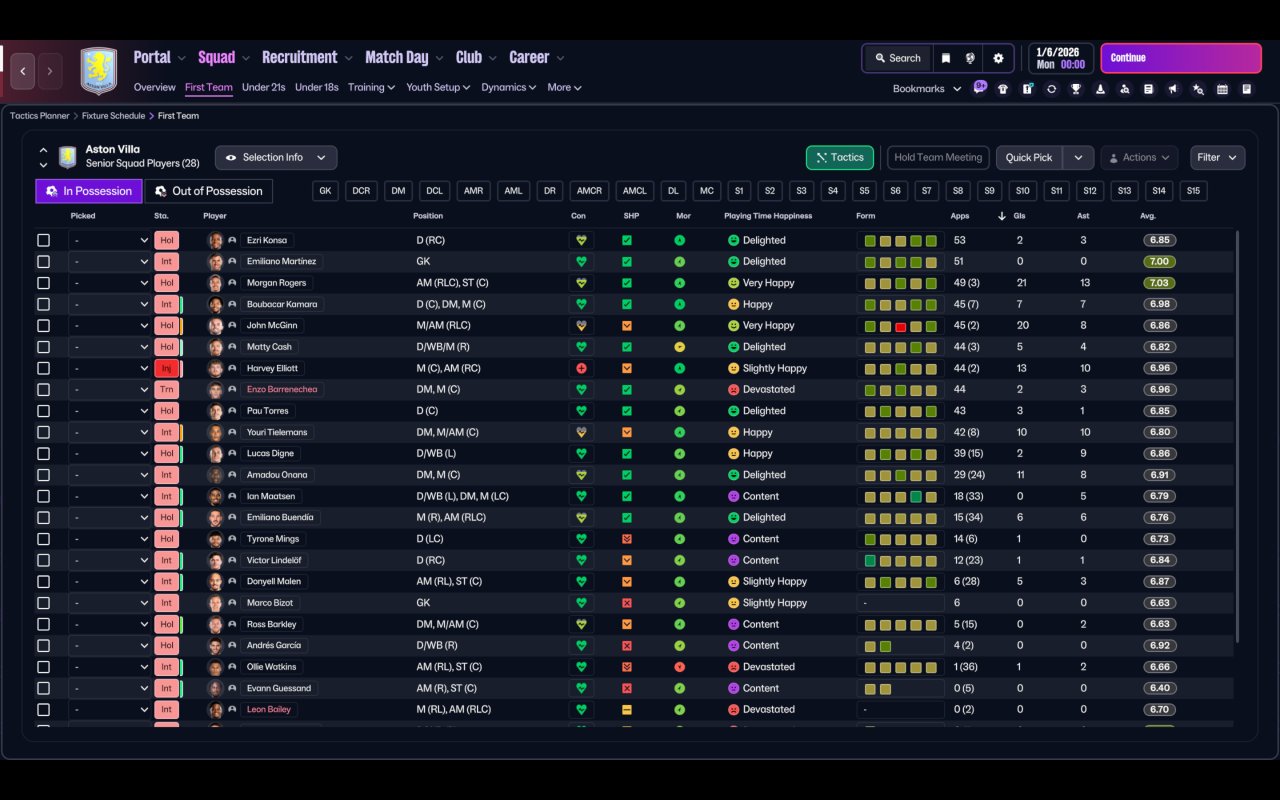Click the megaphone bookmark icon
Screen dimensions: 1280x800
1173,89
